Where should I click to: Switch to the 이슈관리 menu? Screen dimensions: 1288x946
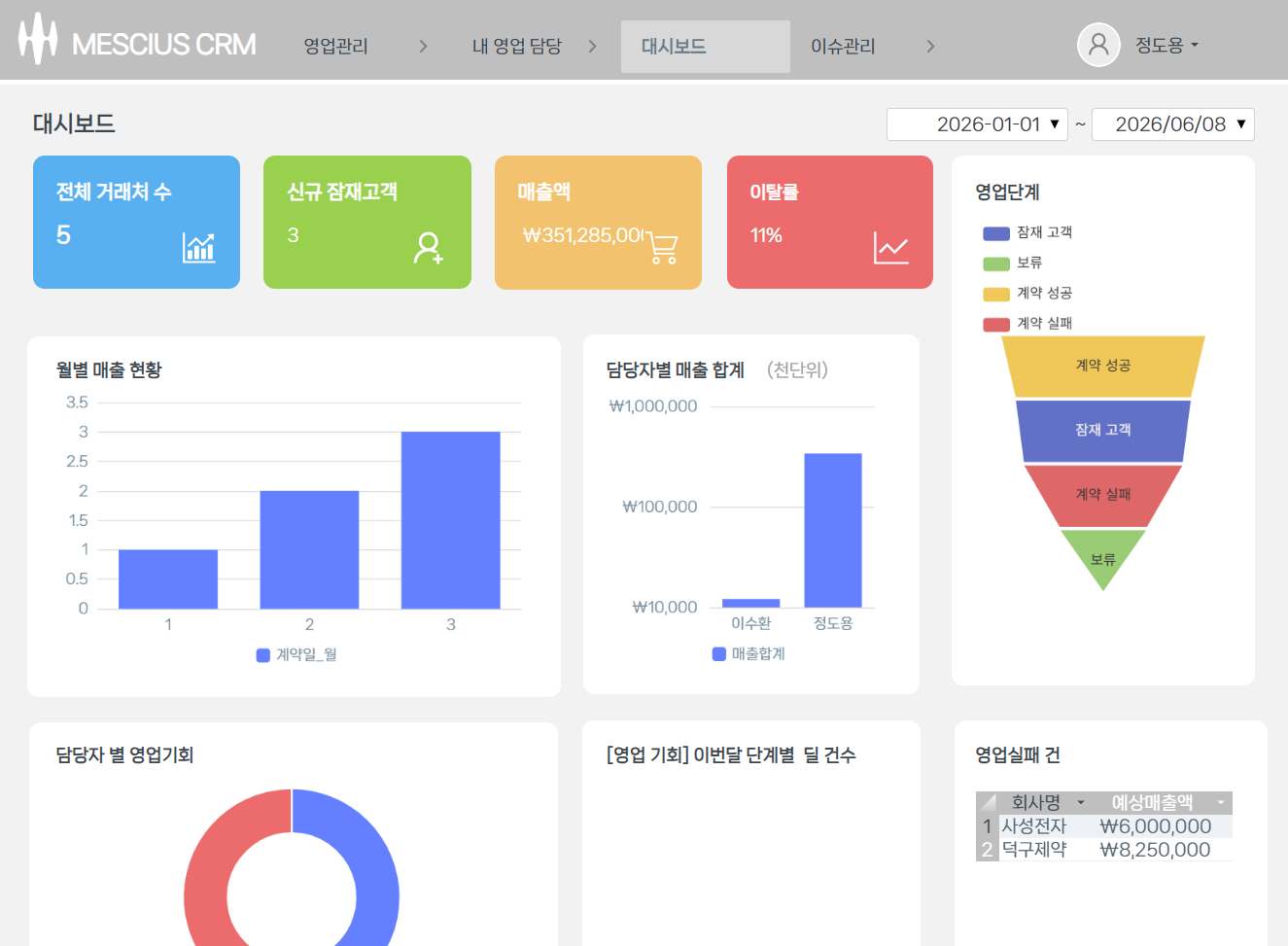click(843, 46)
